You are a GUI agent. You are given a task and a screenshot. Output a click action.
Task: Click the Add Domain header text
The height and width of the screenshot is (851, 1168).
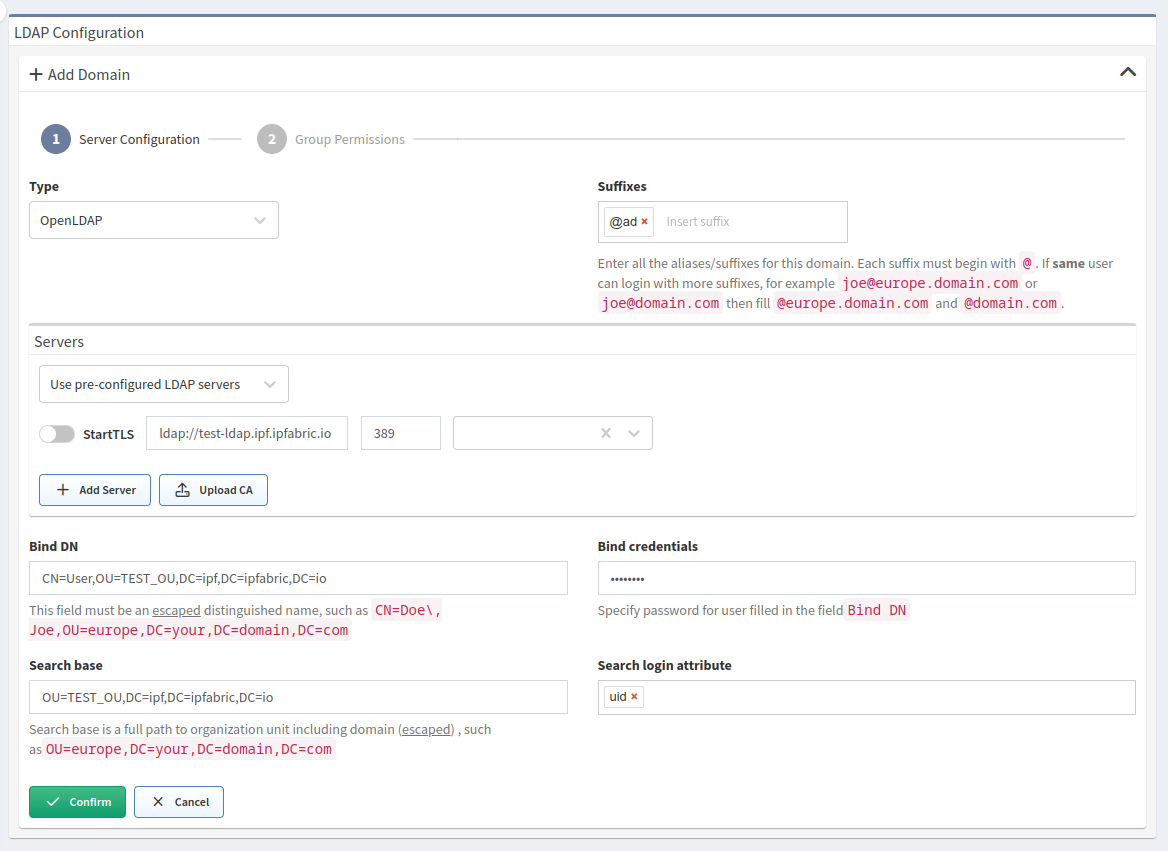click(x=89, y=75)
